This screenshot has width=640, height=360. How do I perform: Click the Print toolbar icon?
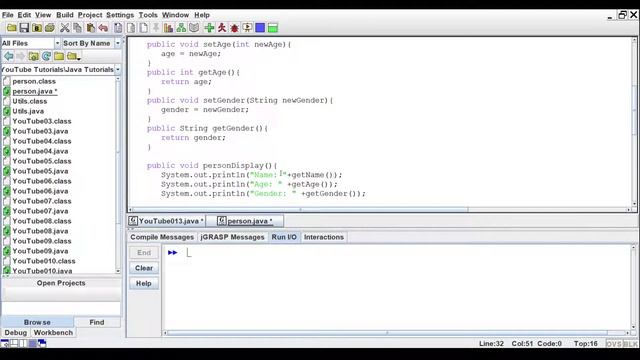tap(50, 28)
